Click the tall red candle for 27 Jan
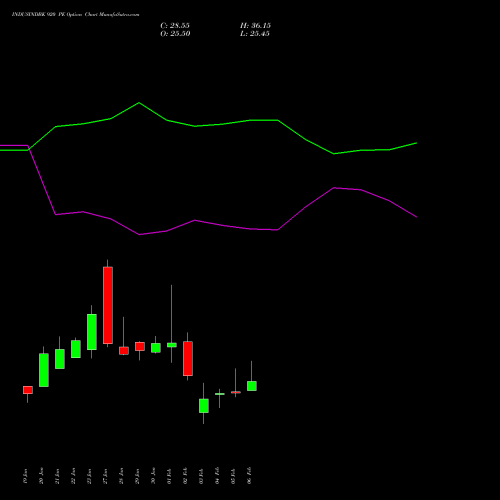Screen dimensions: 500x500 108,305
